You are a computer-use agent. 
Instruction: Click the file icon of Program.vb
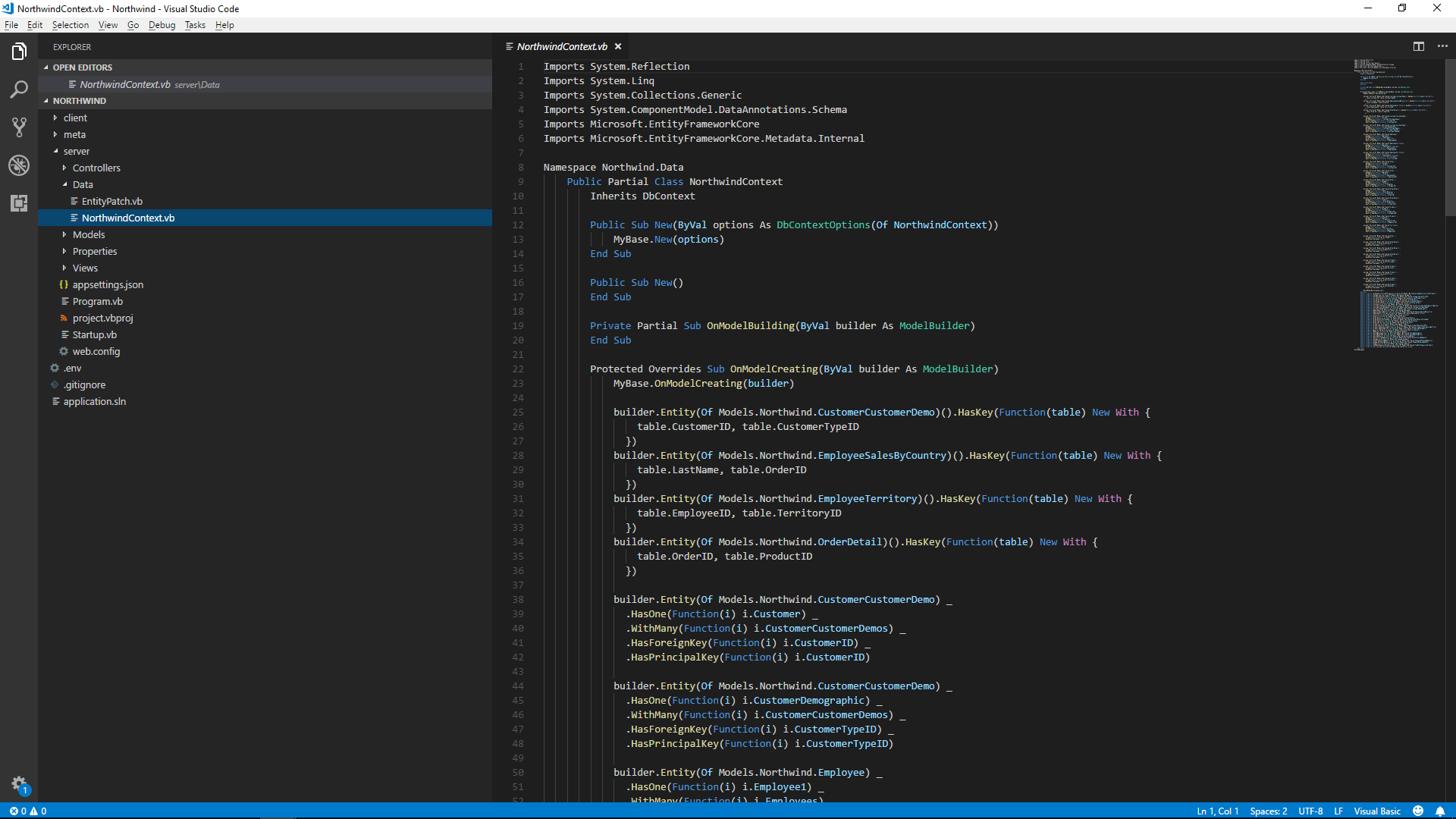click(65, 301)
